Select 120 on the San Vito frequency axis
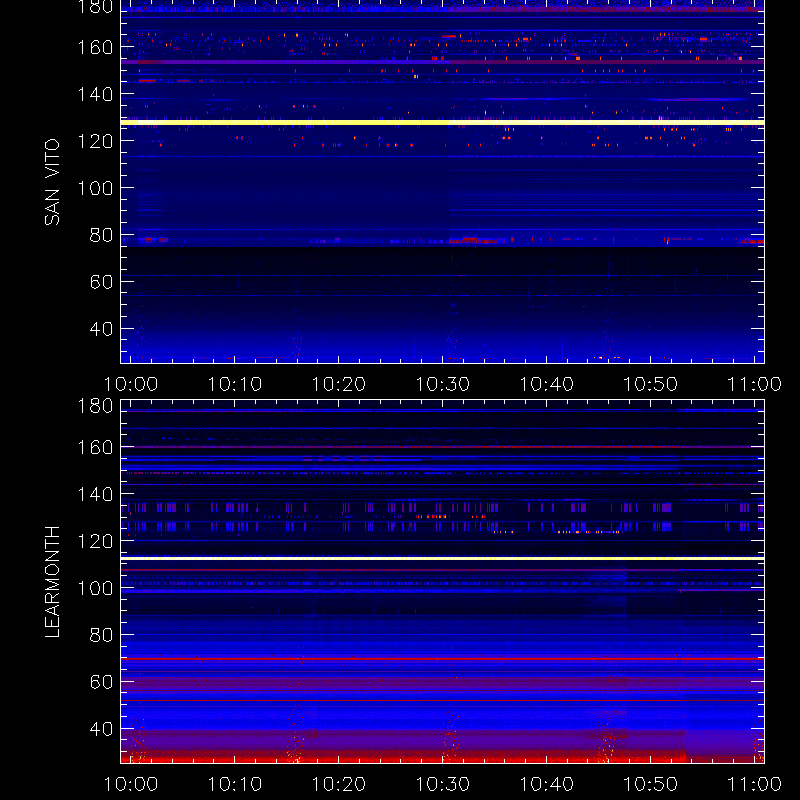This screenshot has width=800, height=800. click(x=95, y=141)
